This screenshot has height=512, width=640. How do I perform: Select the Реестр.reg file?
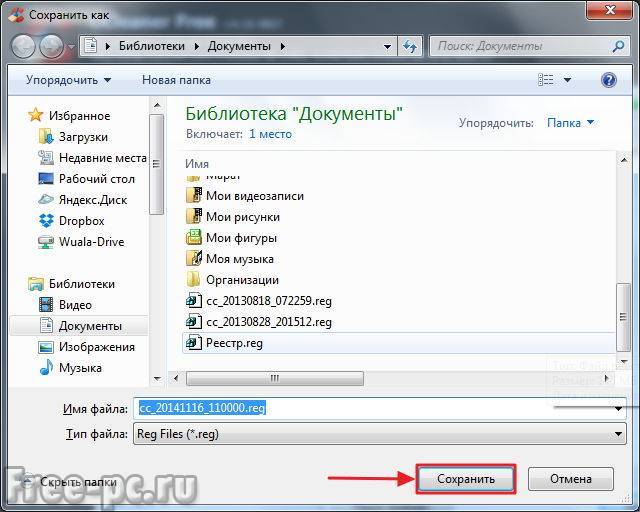[x=398, y=343]
